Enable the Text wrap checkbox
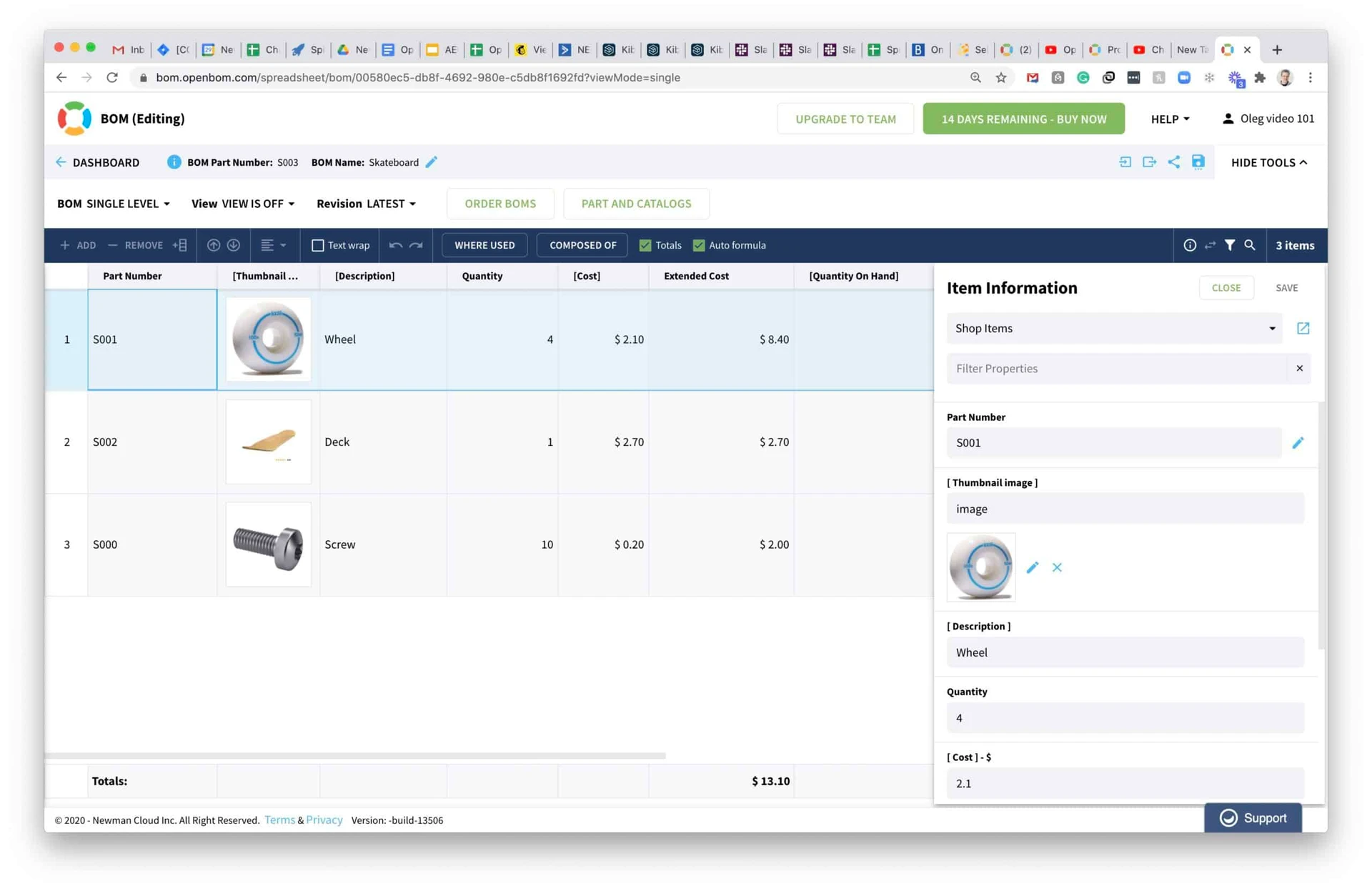 point(318,245)
